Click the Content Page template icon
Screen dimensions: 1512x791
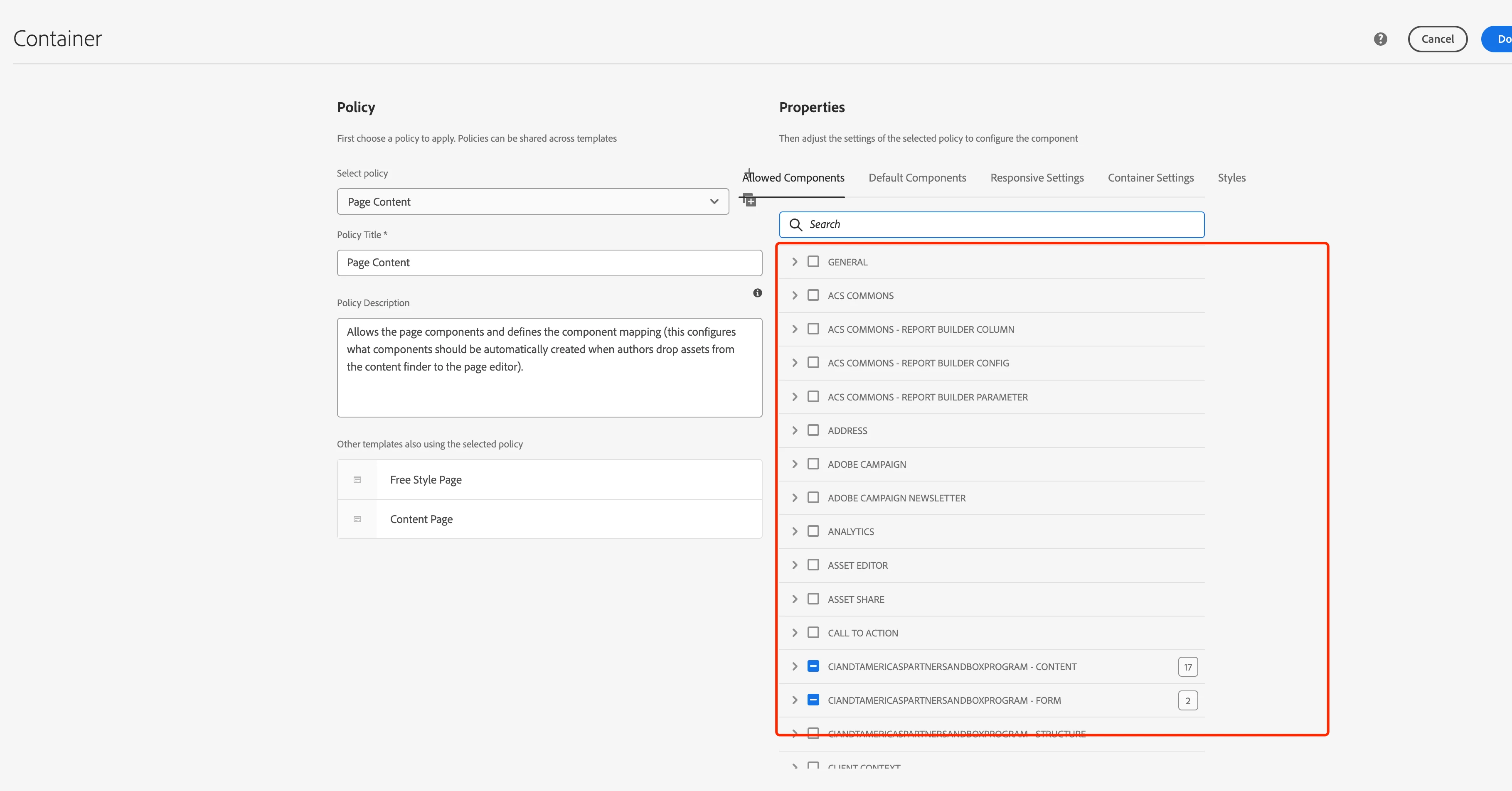pyautogui.click(x=357, y=519)
